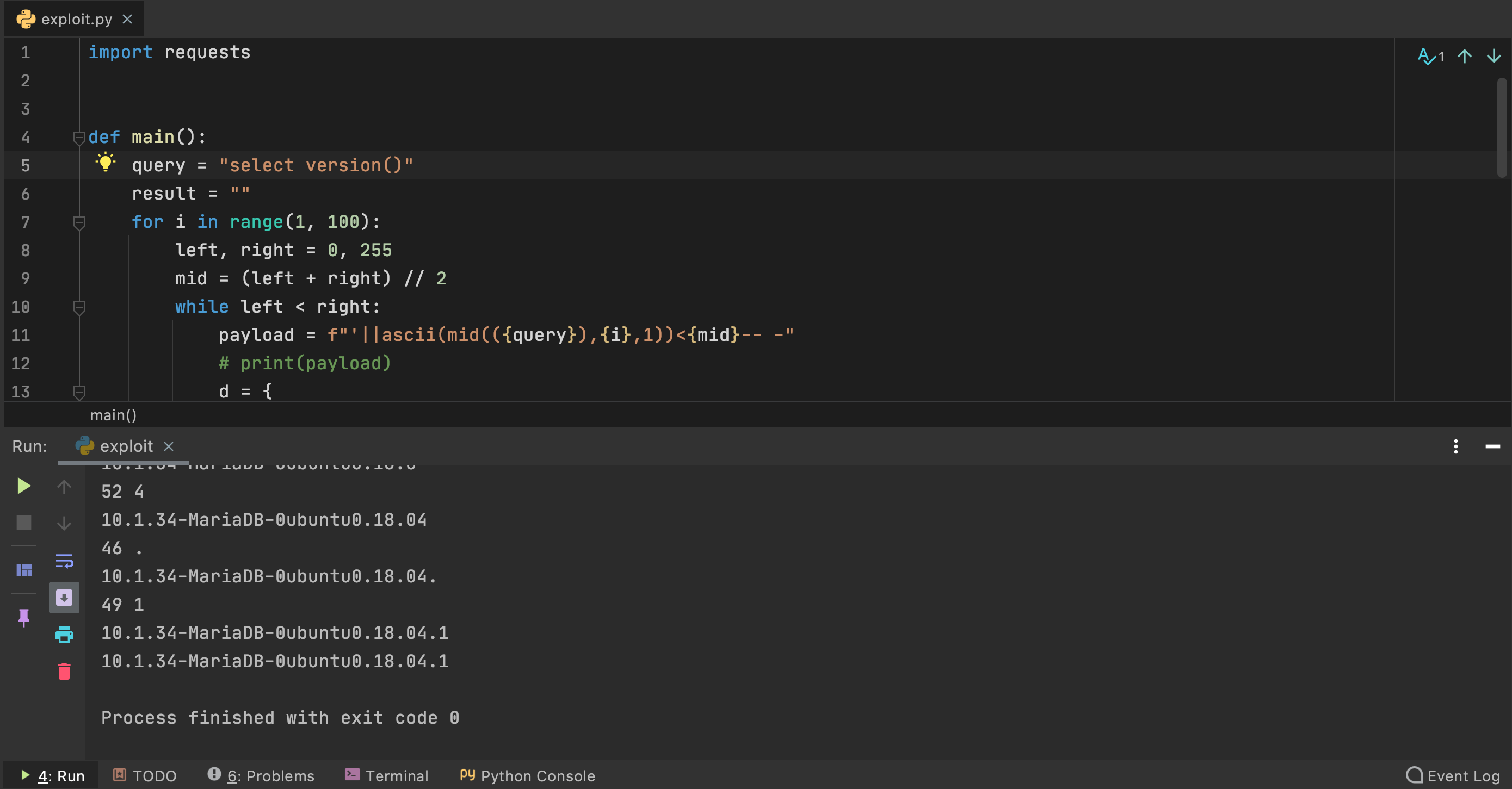This screenshot has width=1512, height=789.
Task: Click the payload f-string on line 11
Action: coord(560,335)
